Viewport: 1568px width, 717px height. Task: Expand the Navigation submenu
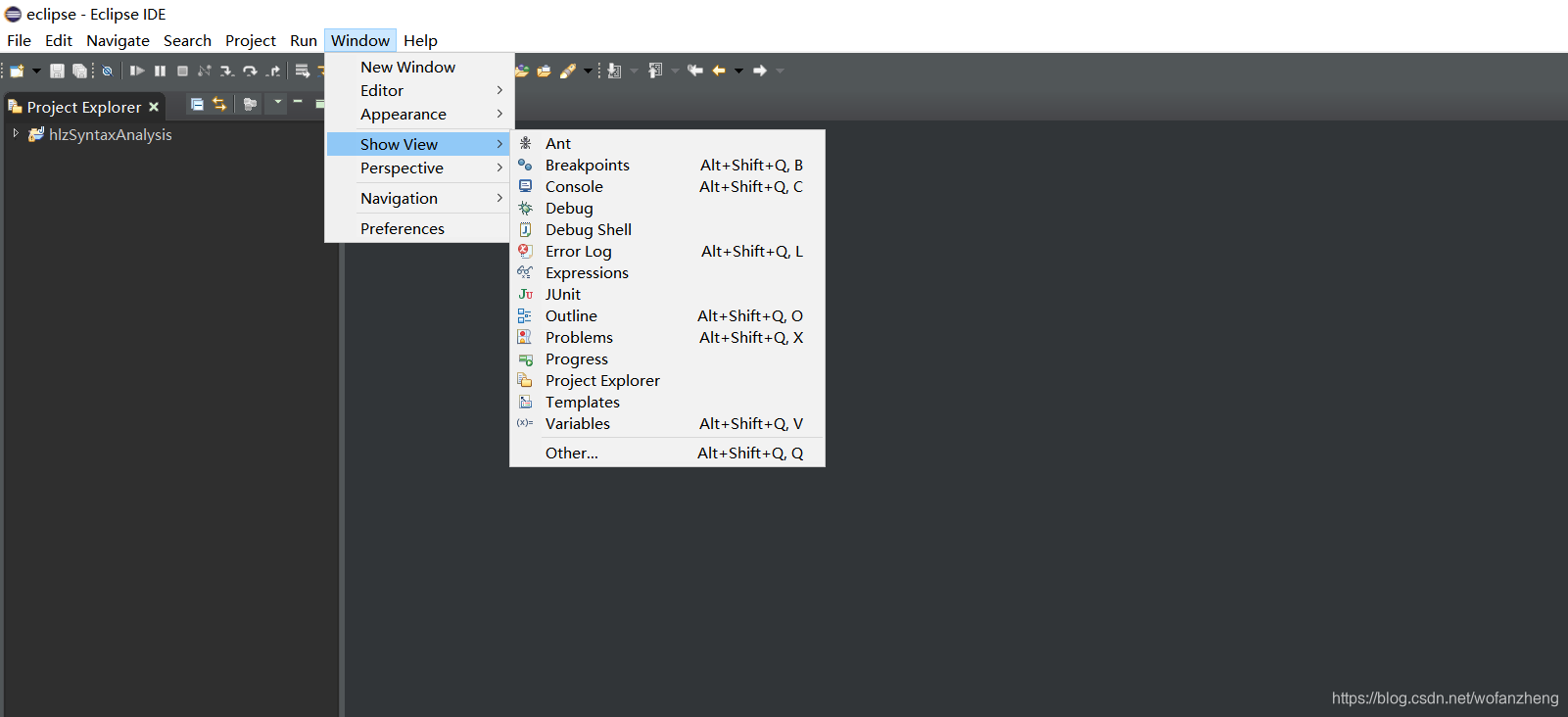click(419, 198)
